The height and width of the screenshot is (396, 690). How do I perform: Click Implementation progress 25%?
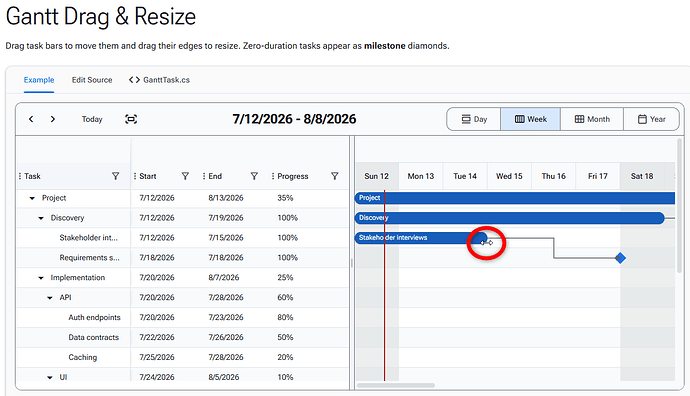coord(285,278)
